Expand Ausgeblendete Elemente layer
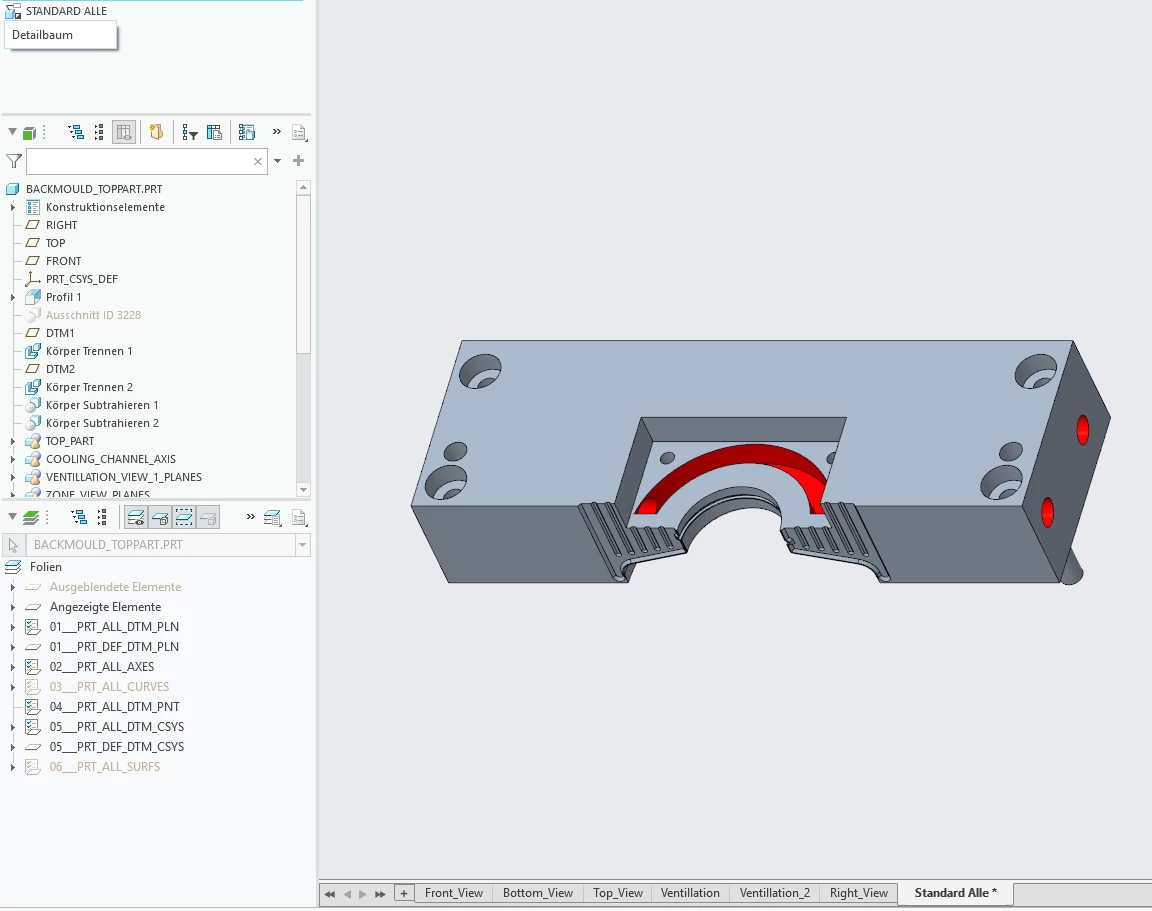This screenshot has width=1152, height=911. 12,587
